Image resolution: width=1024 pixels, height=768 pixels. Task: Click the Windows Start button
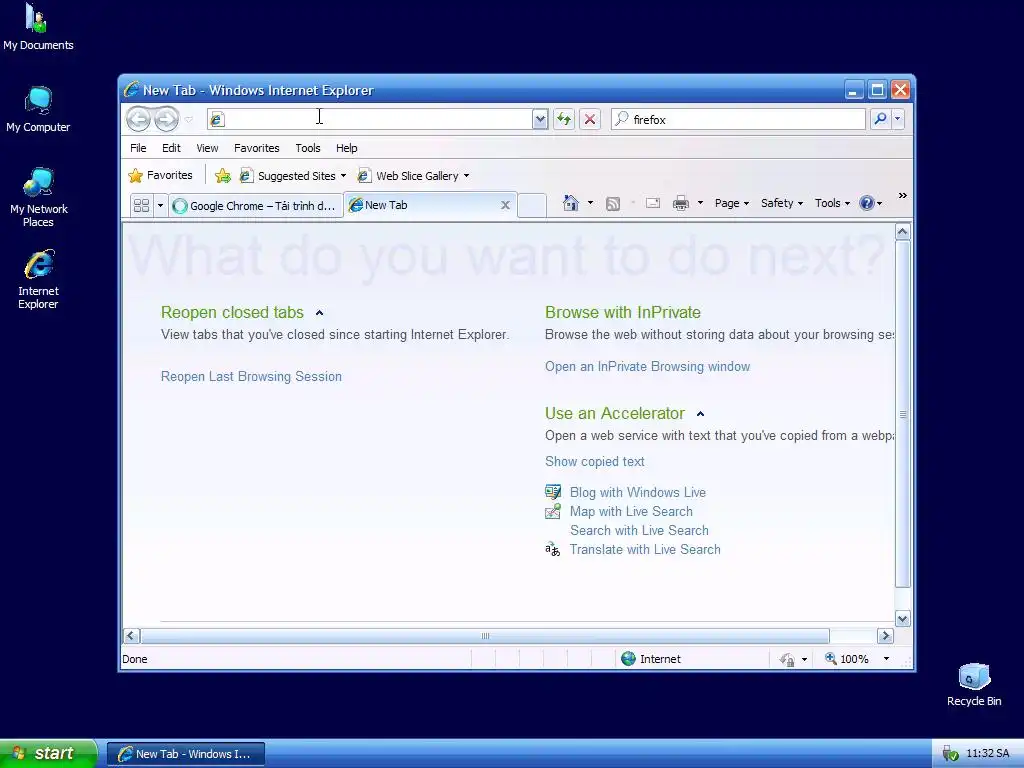(x=48, y=754)
